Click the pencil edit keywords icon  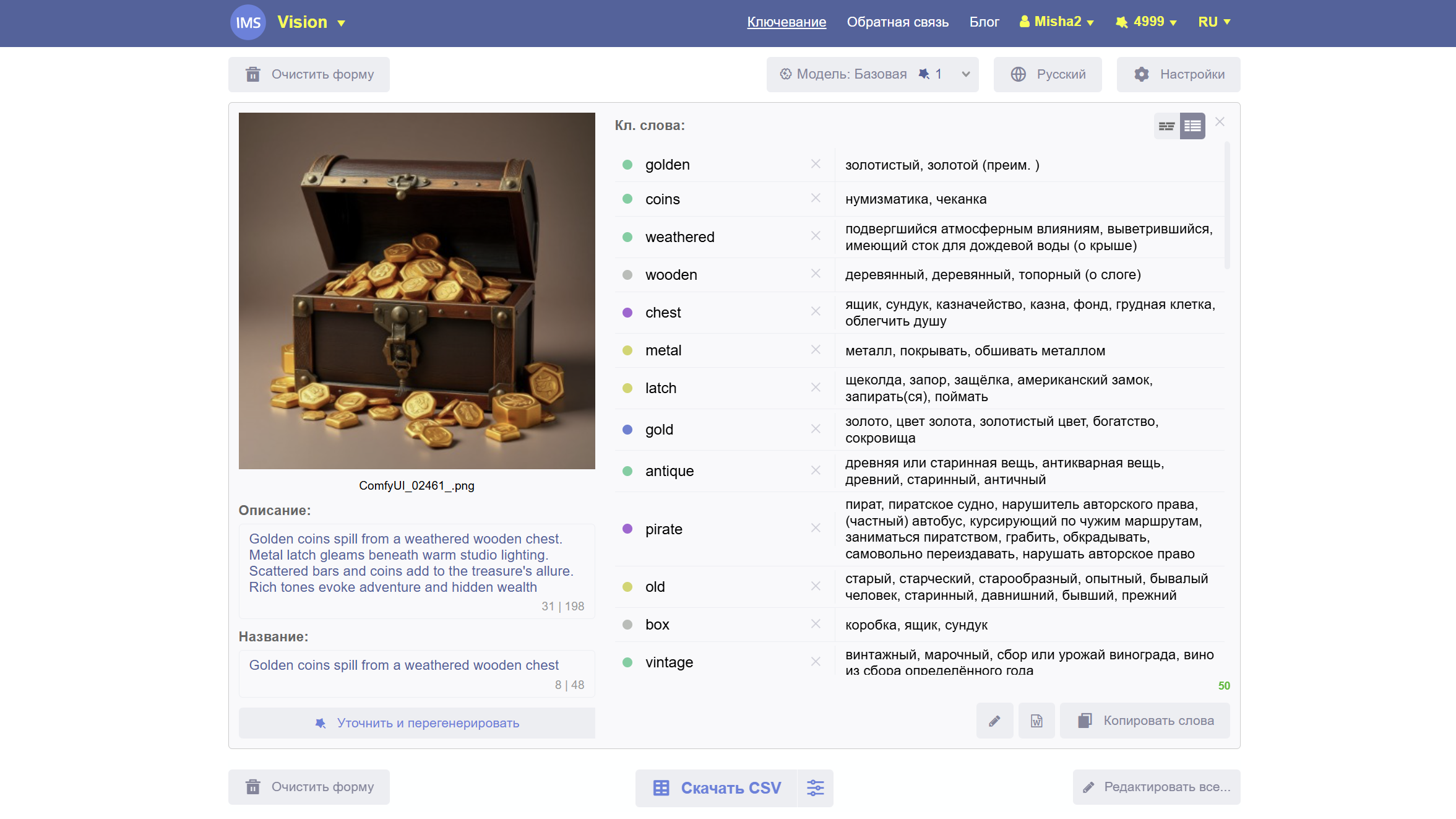tap(994, 721)
